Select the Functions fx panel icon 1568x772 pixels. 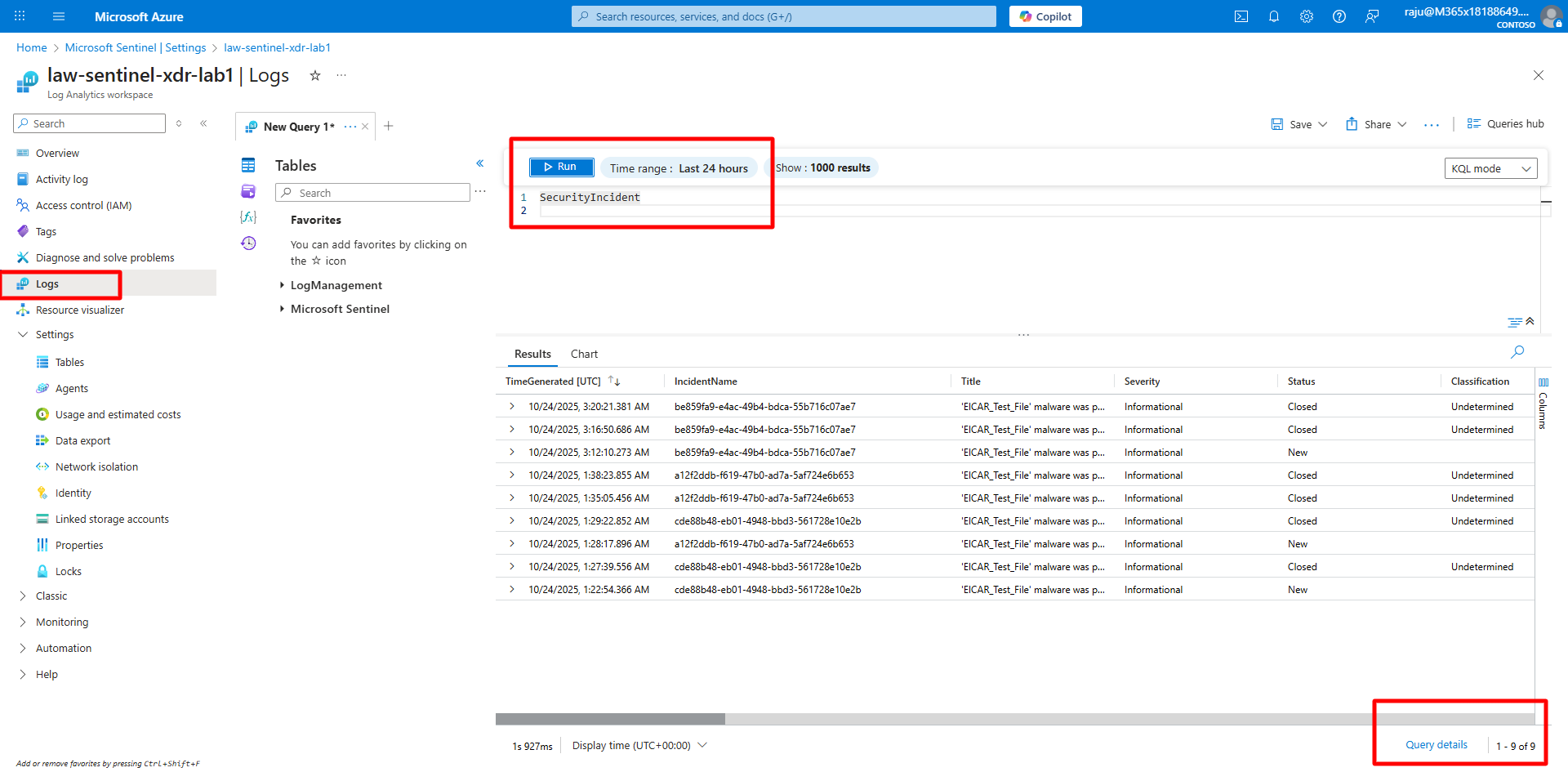click(x=248, y=217)
